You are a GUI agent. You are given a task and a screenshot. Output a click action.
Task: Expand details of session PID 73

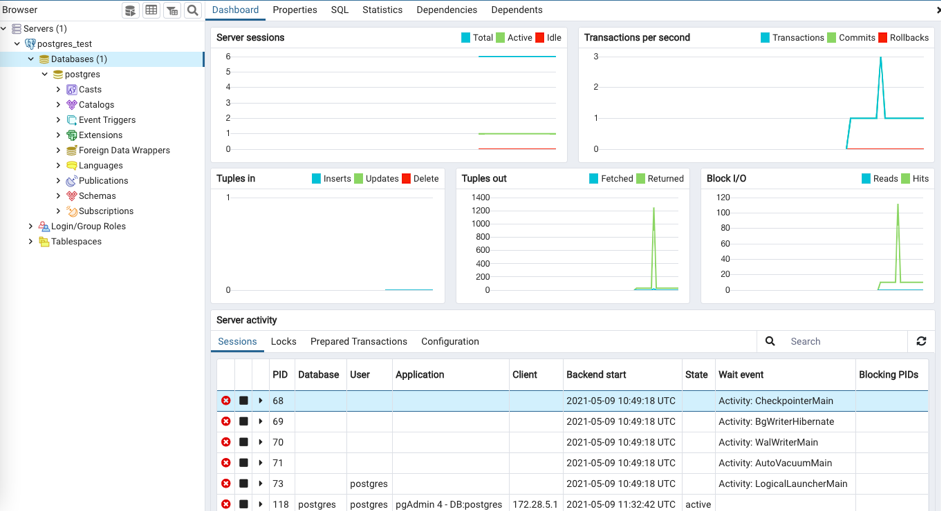click(260, 483)
